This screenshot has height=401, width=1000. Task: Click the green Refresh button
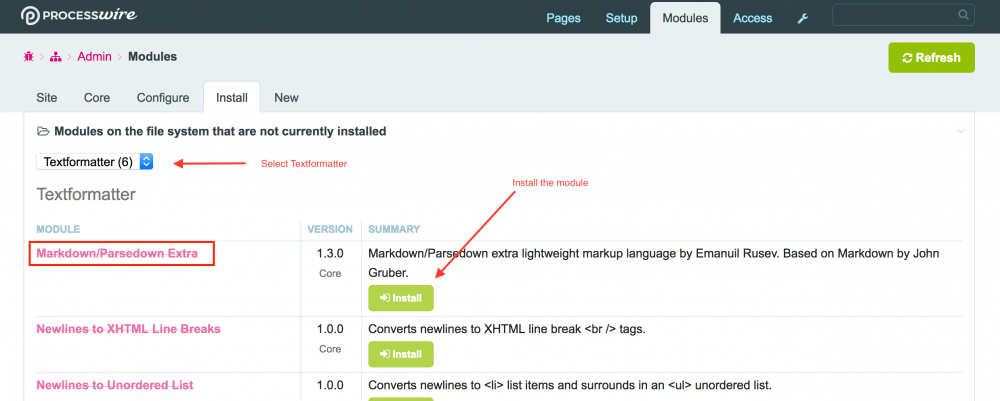931,58
